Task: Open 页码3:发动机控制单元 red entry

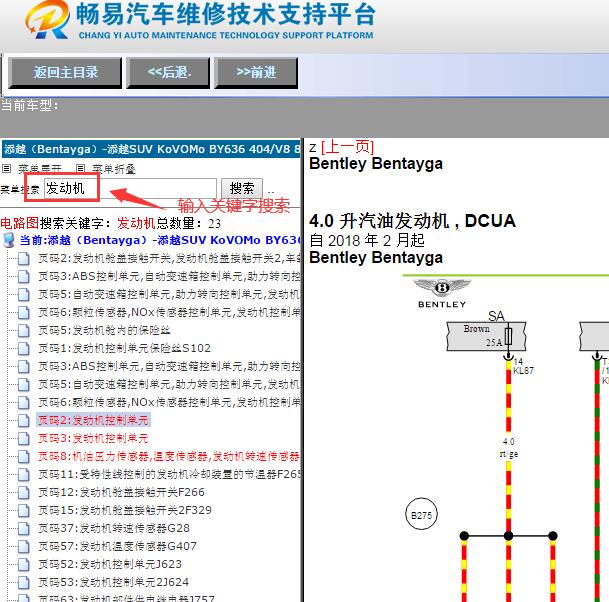Action: (x=93, y=438)
